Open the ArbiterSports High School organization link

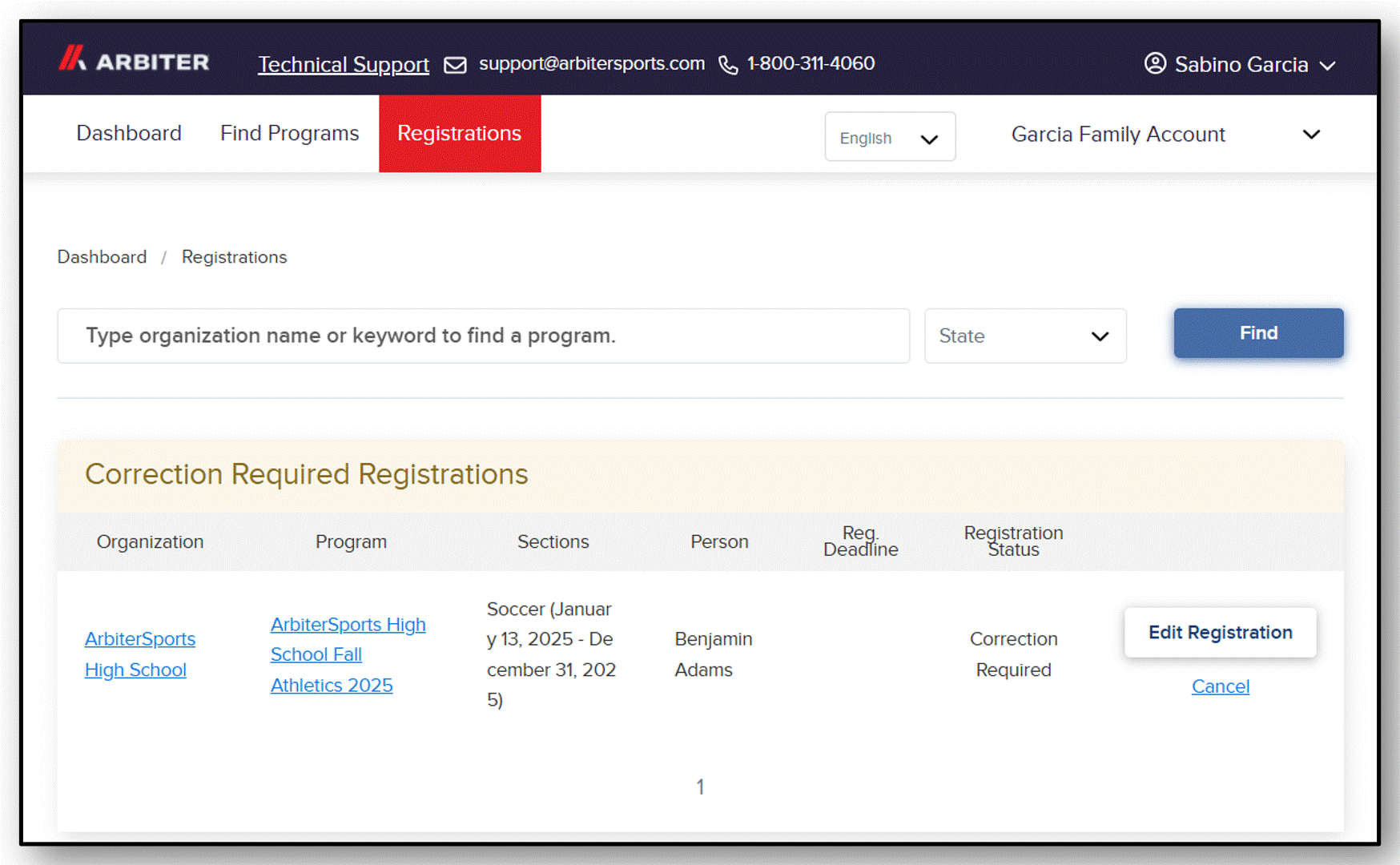click(x=140, y=654)
